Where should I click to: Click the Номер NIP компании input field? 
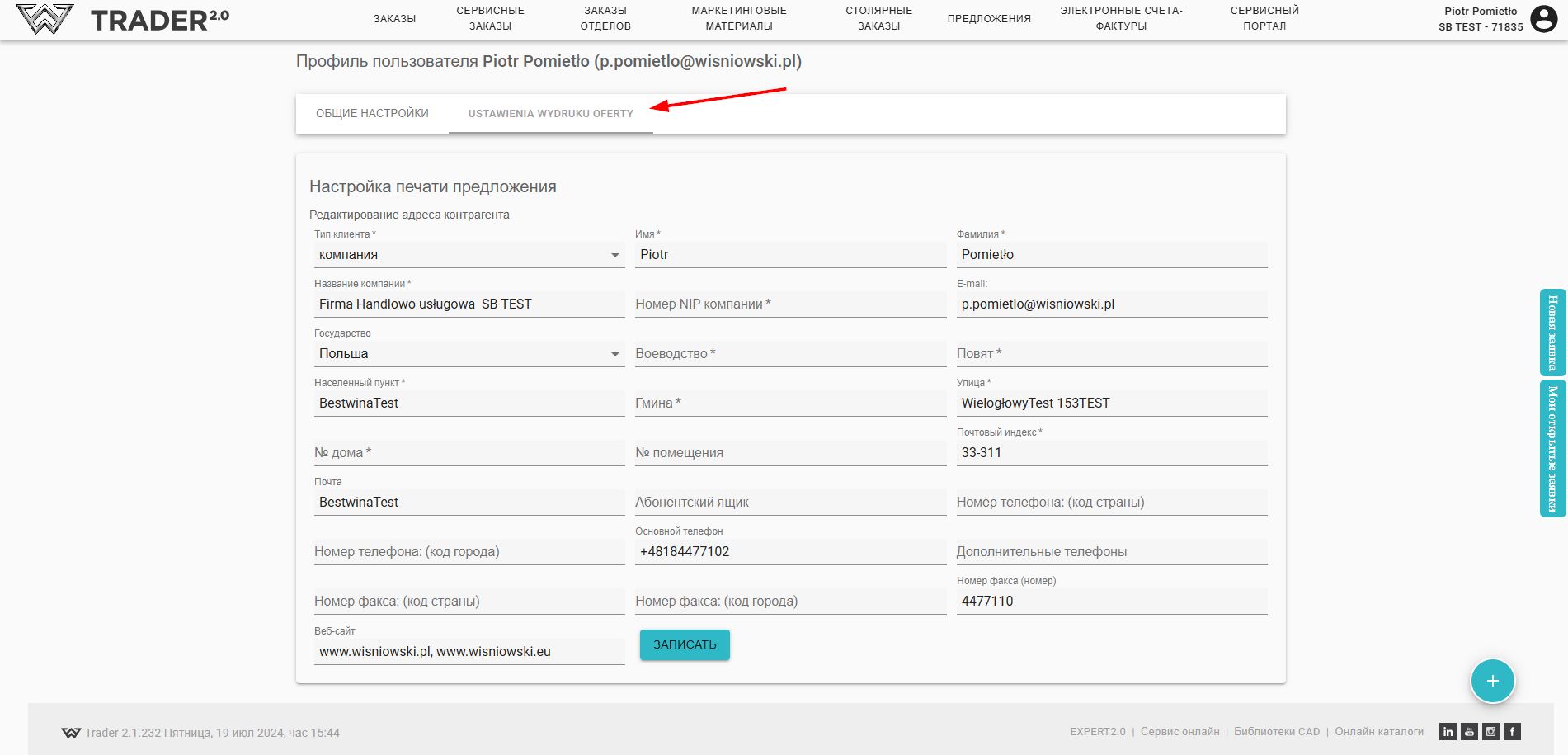[x=790, y=304]
